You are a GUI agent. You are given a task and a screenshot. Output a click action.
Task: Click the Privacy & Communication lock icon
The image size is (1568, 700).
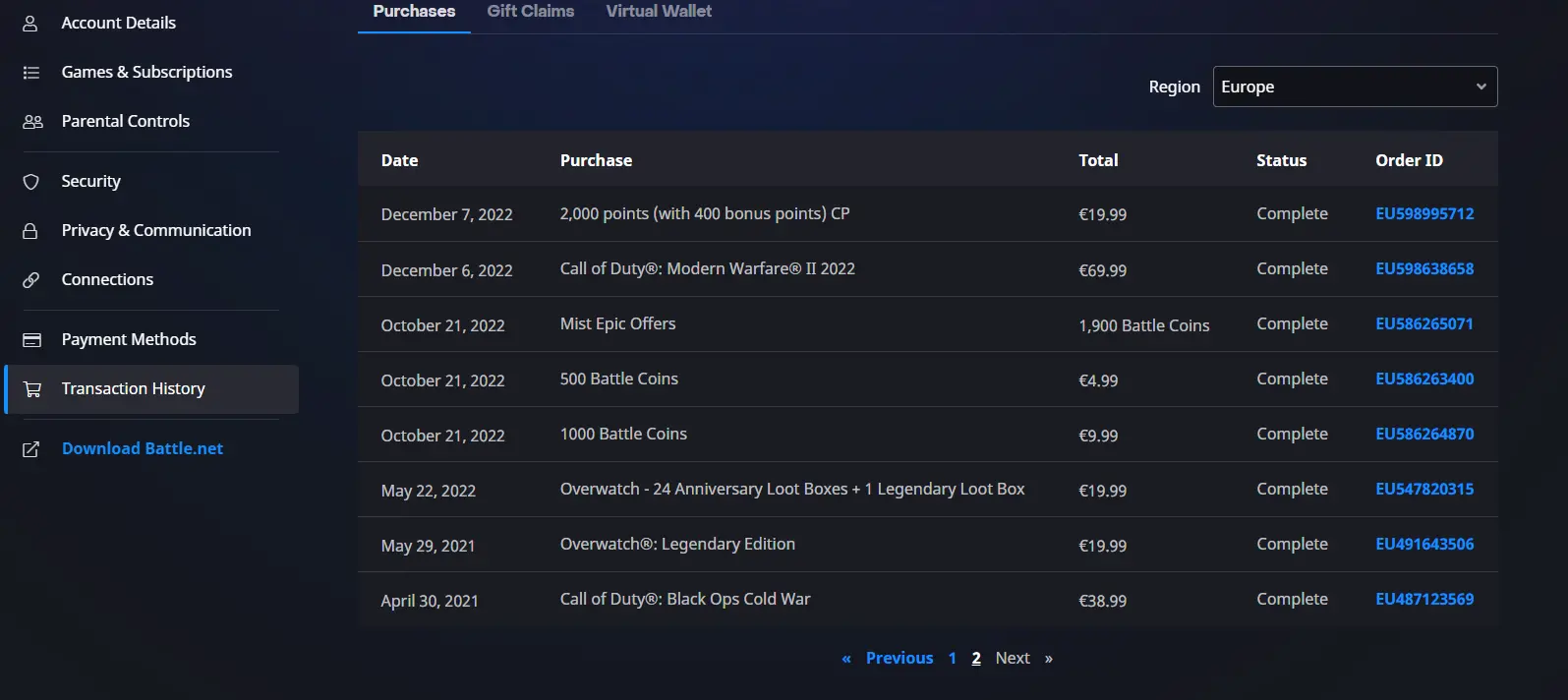30,231
